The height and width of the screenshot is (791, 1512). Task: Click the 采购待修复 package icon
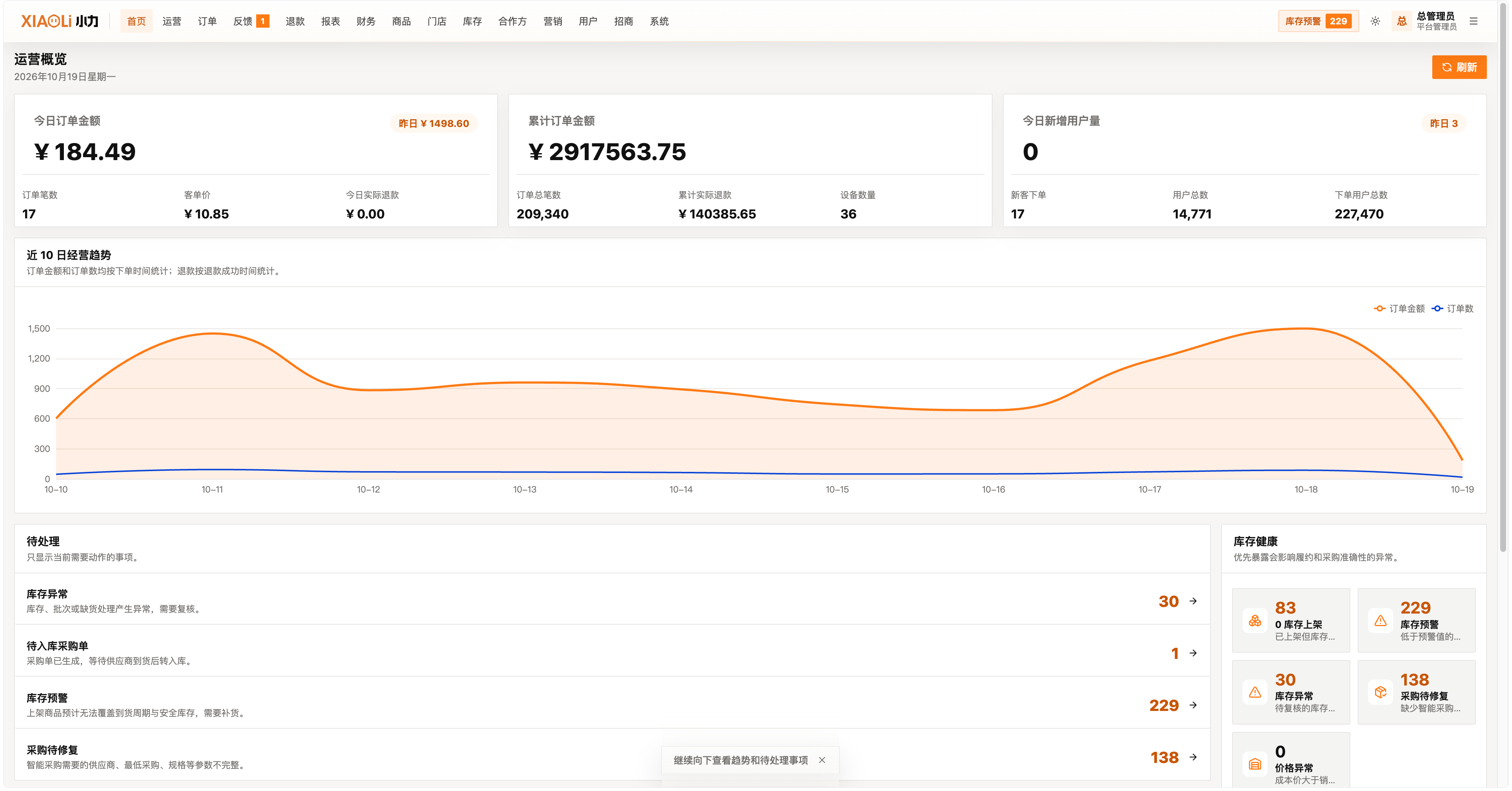point(1381,692)
